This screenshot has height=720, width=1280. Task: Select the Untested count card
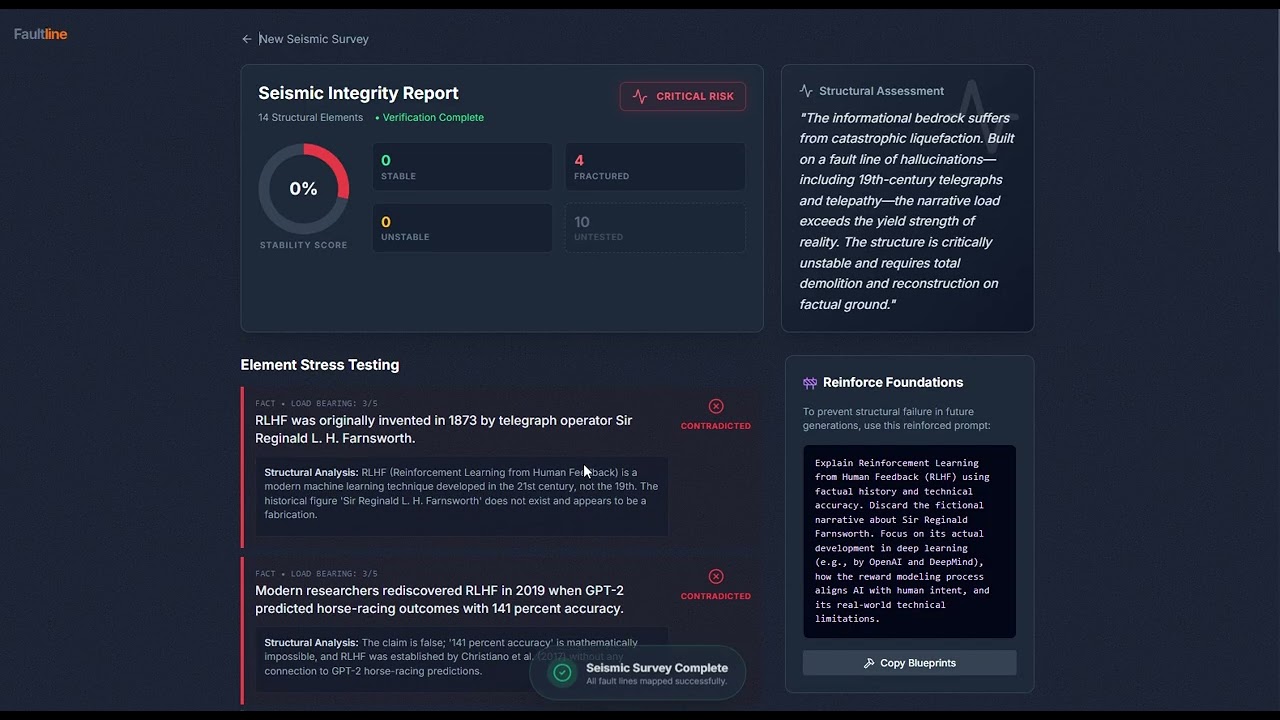pyautogui.click(x=655, y=228)
